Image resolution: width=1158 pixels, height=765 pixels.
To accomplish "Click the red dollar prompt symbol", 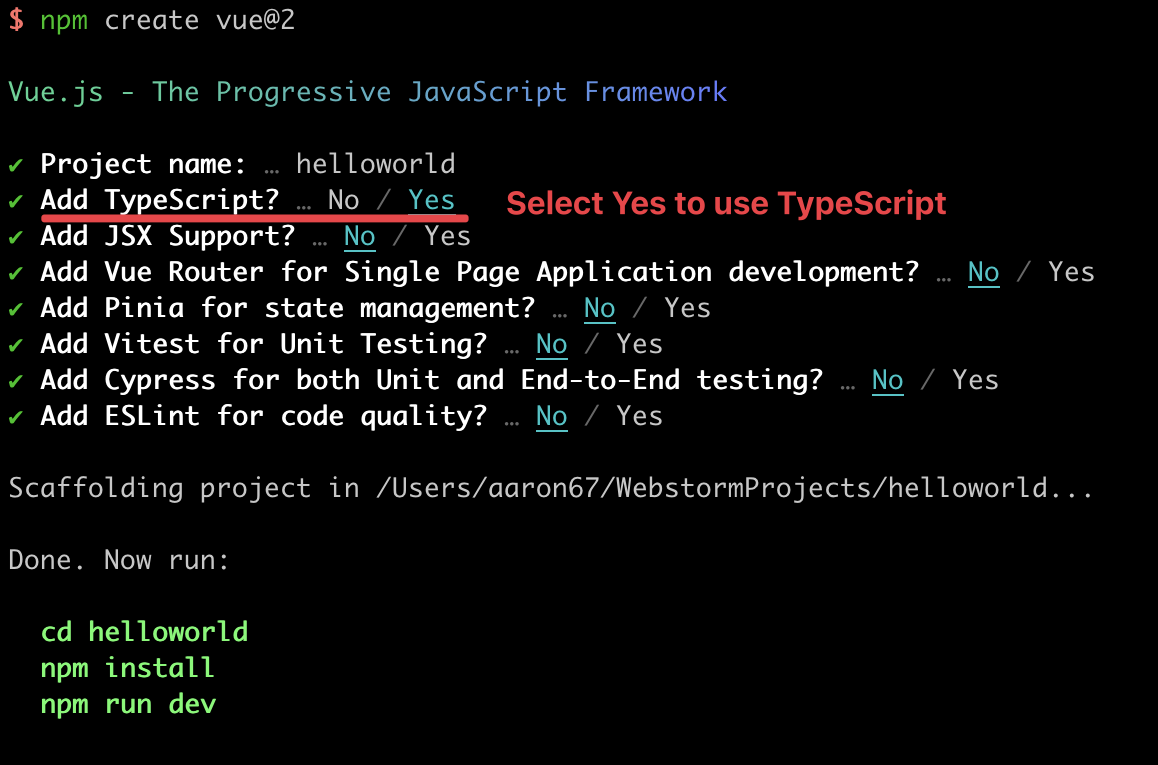I will pyautogui.click(x=15, y=20).
